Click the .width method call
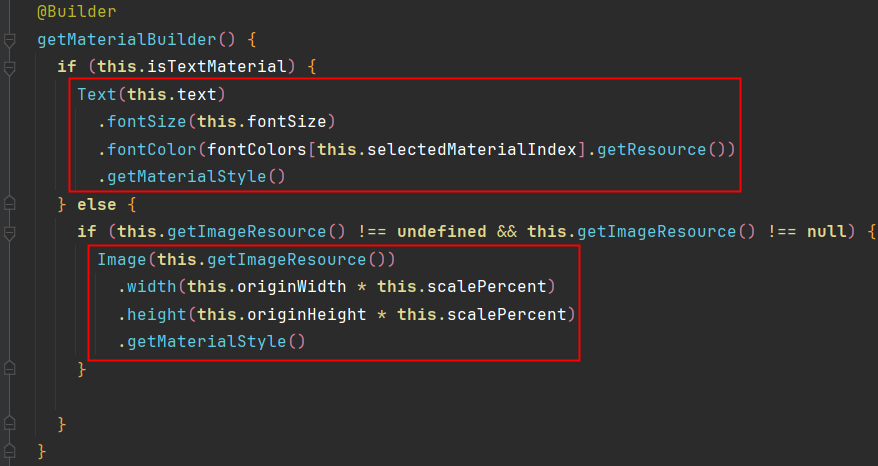878x466 pixels. tap(151, 286)
